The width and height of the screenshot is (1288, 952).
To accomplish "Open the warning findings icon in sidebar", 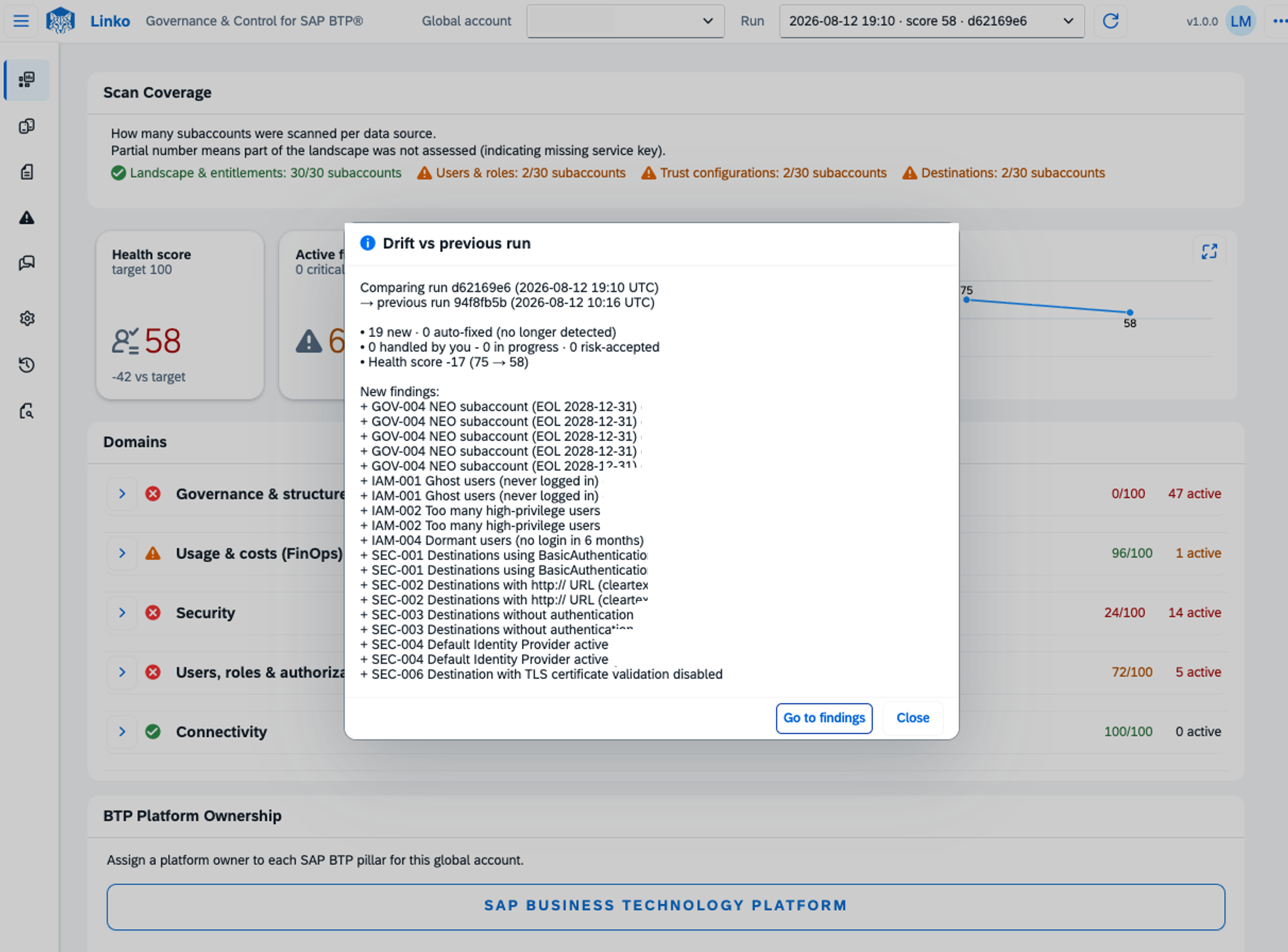I will [x=27, y=217].
